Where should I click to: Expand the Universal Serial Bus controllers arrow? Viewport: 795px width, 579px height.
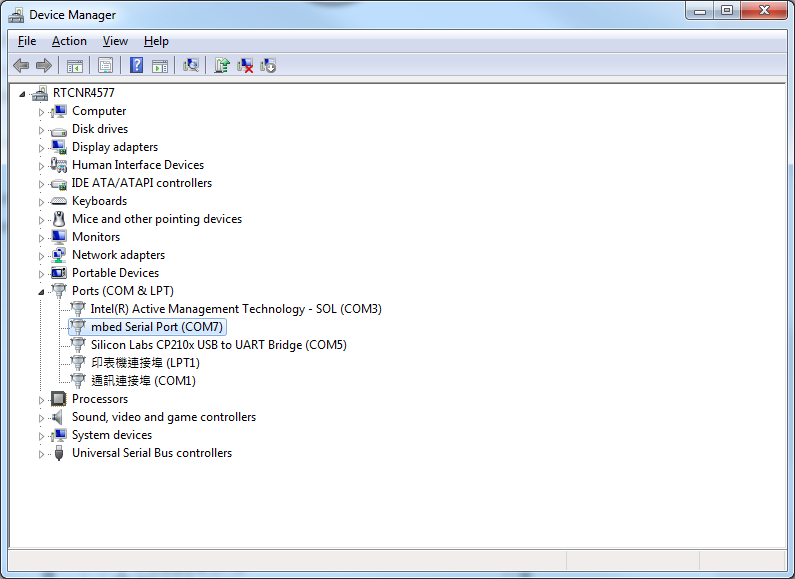click(x=42, y=454)
